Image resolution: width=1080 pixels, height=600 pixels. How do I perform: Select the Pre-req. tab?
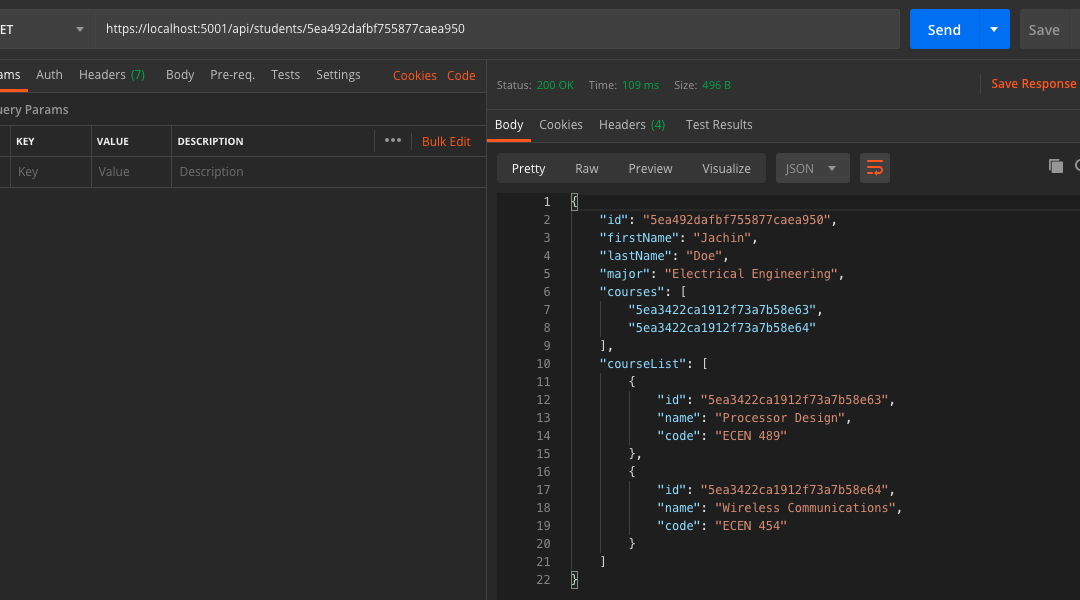point(232,75)
